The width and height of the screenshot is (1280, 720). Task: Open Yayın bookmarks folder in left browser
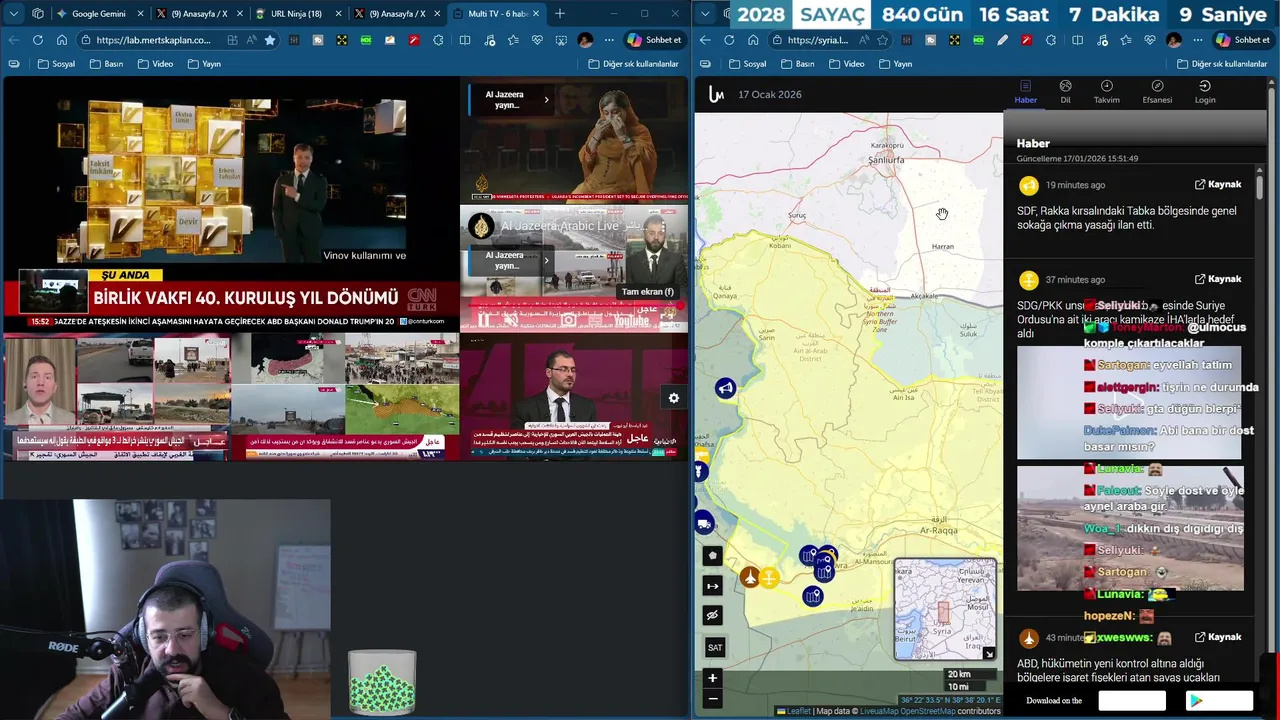[x=203, y=64]
